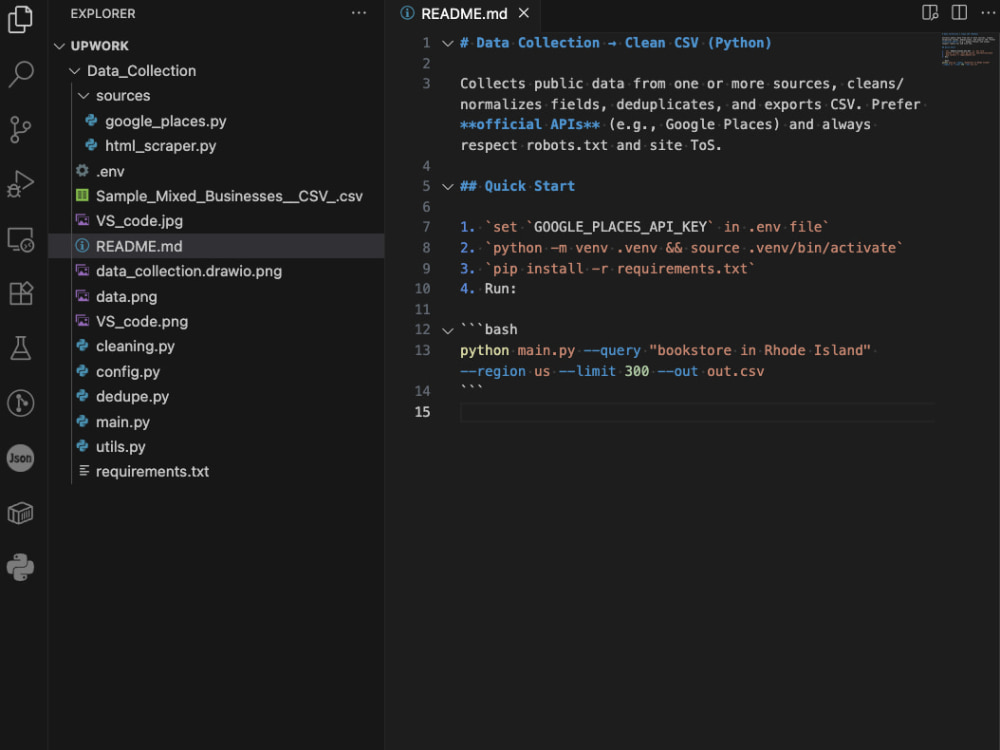Open Explorer panel more actions menu
1000x750 pixels.
pyautogui.click(x=359, y=13)
